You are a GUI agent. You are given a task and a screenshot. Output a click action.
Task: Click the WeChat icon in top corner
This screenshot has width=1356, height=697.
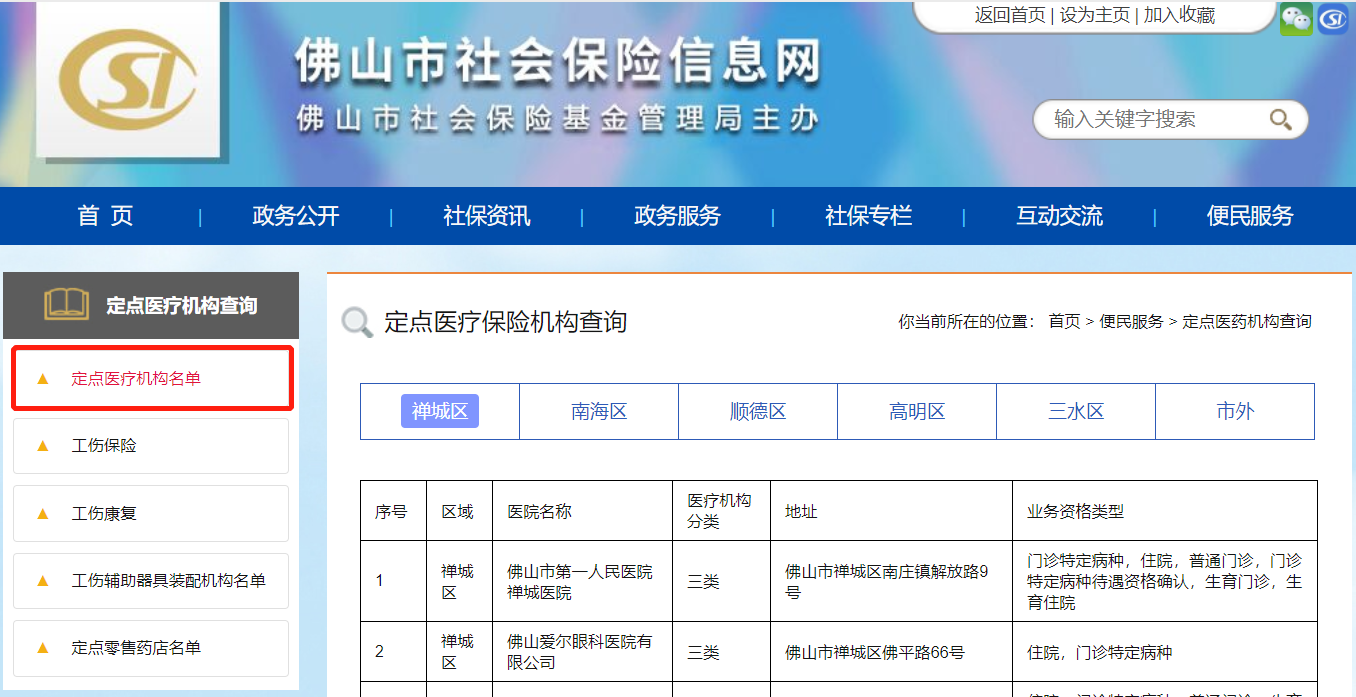1296,18
